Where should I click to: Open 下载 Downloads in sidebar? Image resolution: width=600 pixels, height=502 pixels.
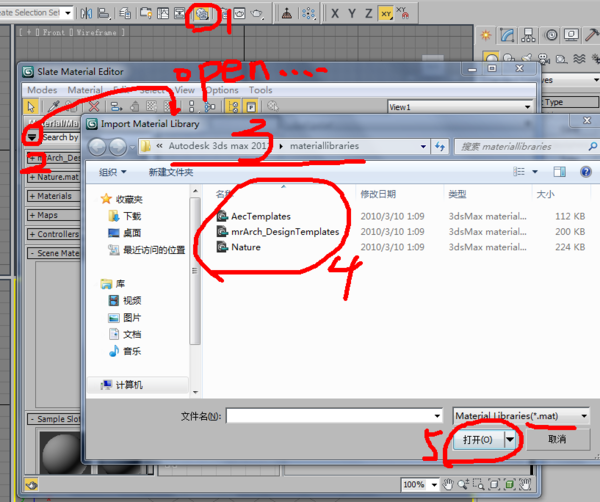click(x=125, y=216)
